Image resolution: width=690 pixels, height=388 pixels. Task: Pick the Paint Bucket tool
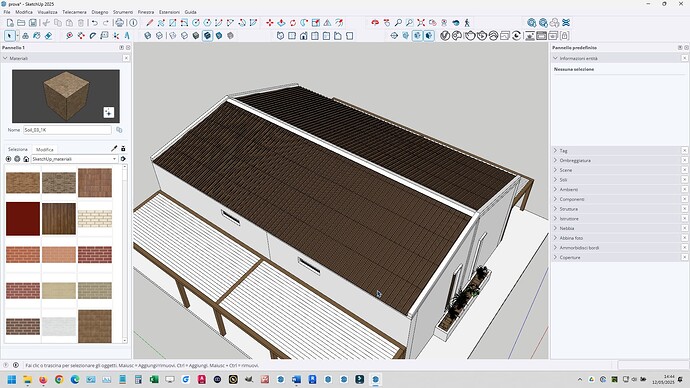click(37, 36)
